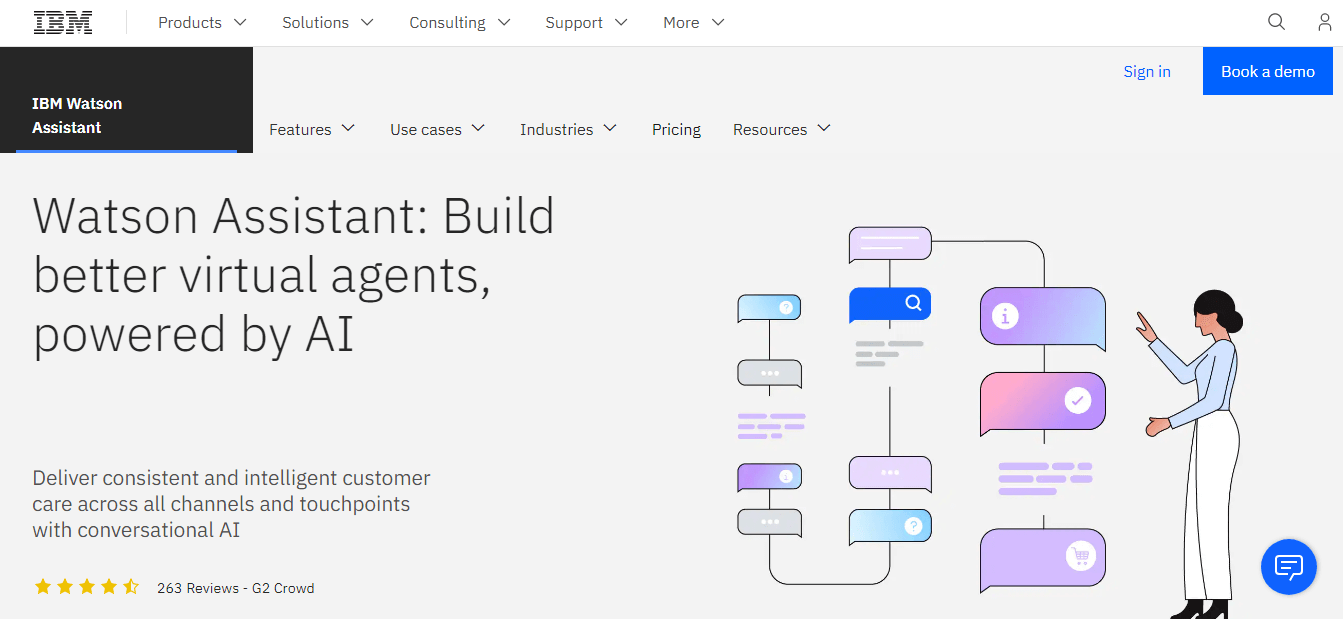Open the search magnifier icon

1276,22
